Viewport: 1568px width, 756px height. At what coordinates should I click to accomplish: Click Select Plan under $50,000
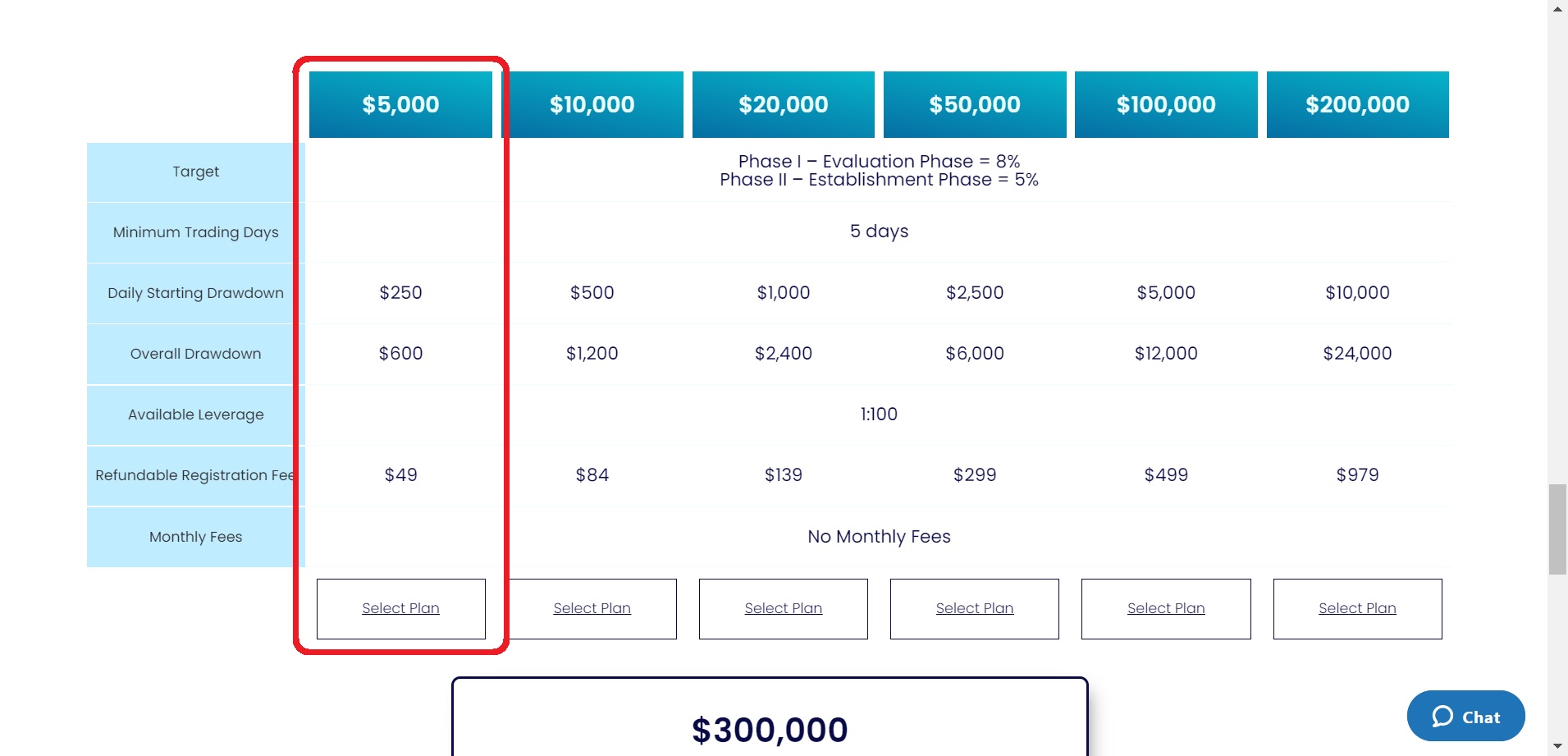[x=974, y=608]
